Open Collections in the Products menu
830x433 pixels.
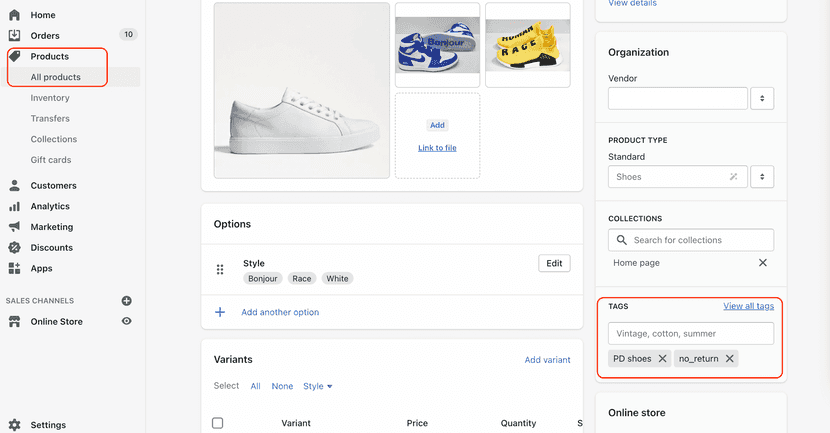coord(54,139)
